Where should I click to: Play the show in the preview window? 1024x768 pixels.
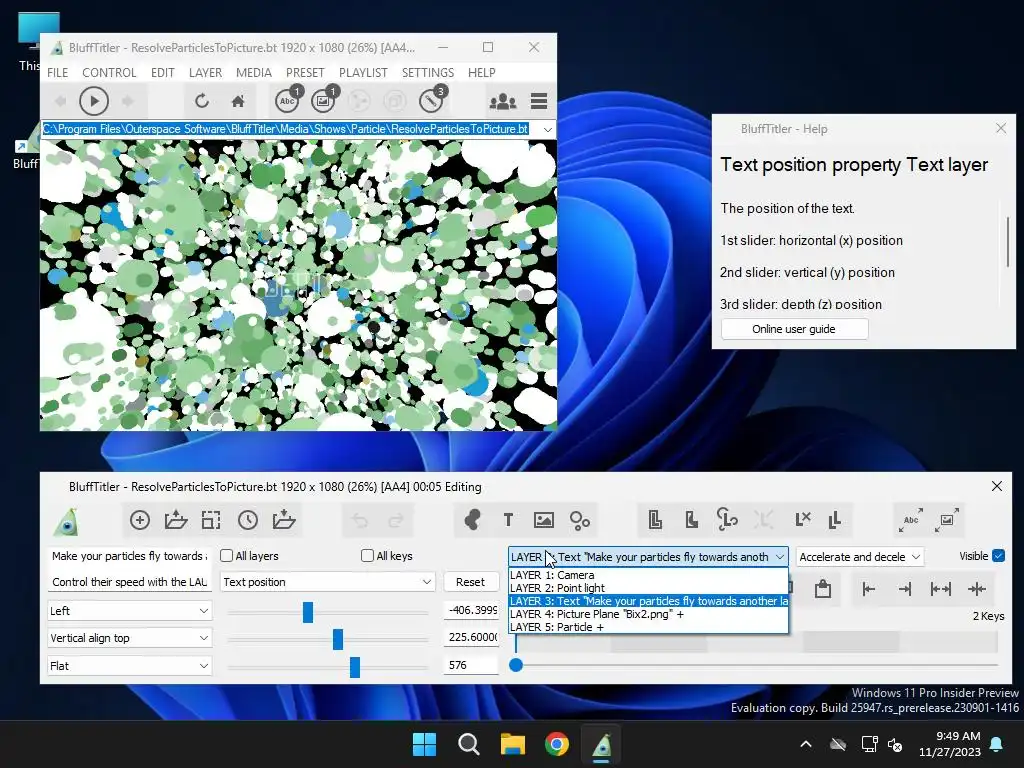(93, 101)
